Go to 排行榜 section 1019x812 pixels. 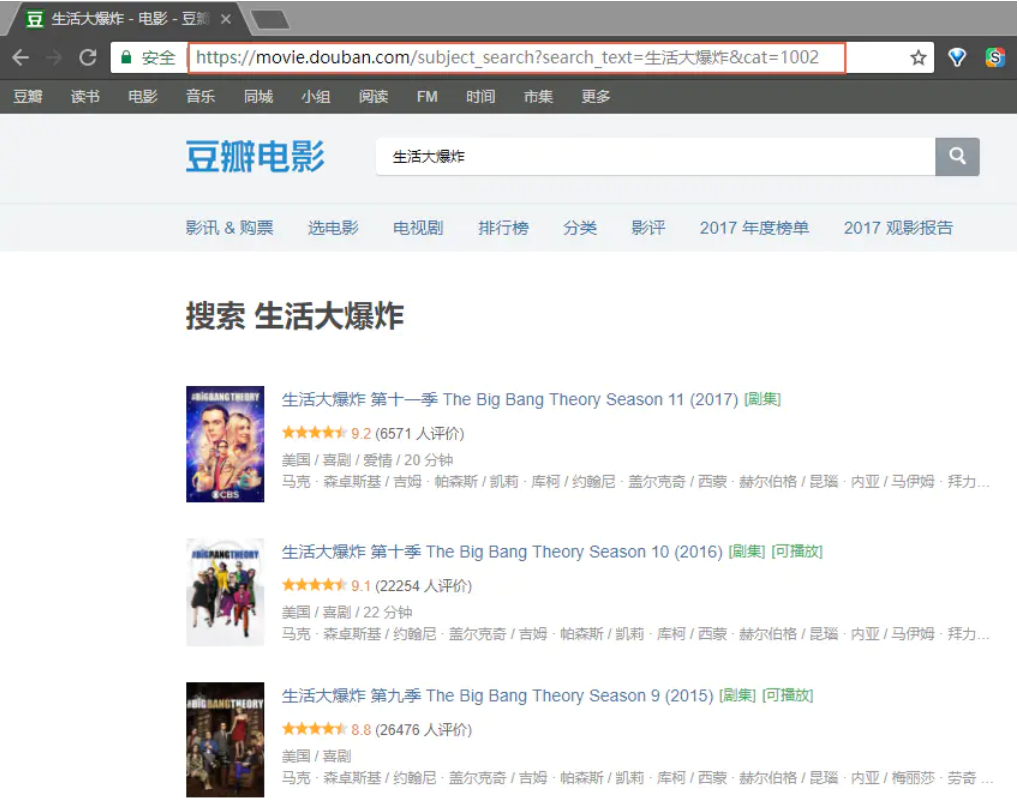[503, 228]
